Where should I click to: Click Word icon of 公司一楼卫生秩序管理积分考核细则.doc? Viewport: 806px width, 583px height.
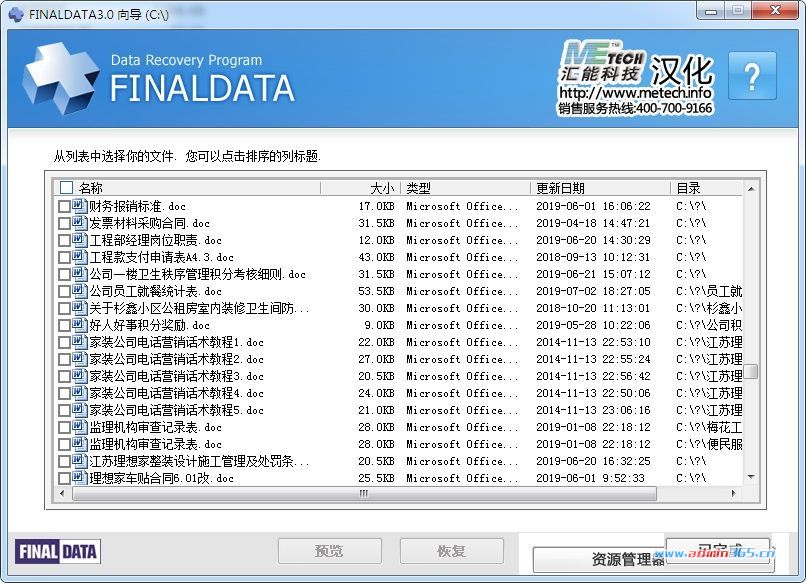click(79, 274)
